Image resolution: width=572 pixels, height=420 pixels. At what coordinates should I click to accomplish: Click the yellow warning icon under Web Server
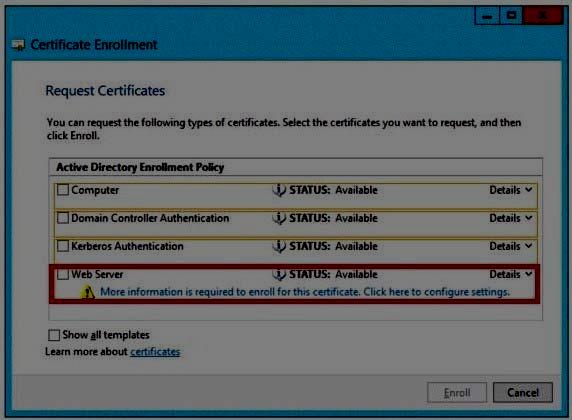[88, 292]
